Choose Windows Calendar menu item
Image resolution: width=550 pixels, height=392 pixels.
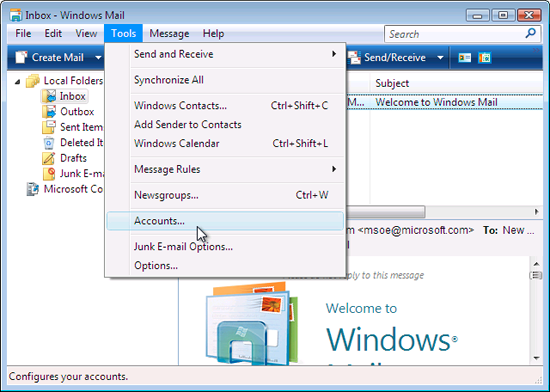(225, 143)
